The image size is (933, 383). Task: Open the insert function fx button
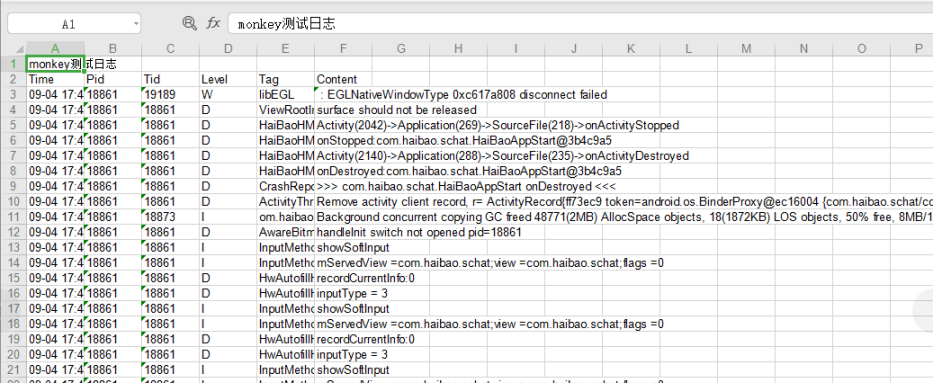[213, 24]
